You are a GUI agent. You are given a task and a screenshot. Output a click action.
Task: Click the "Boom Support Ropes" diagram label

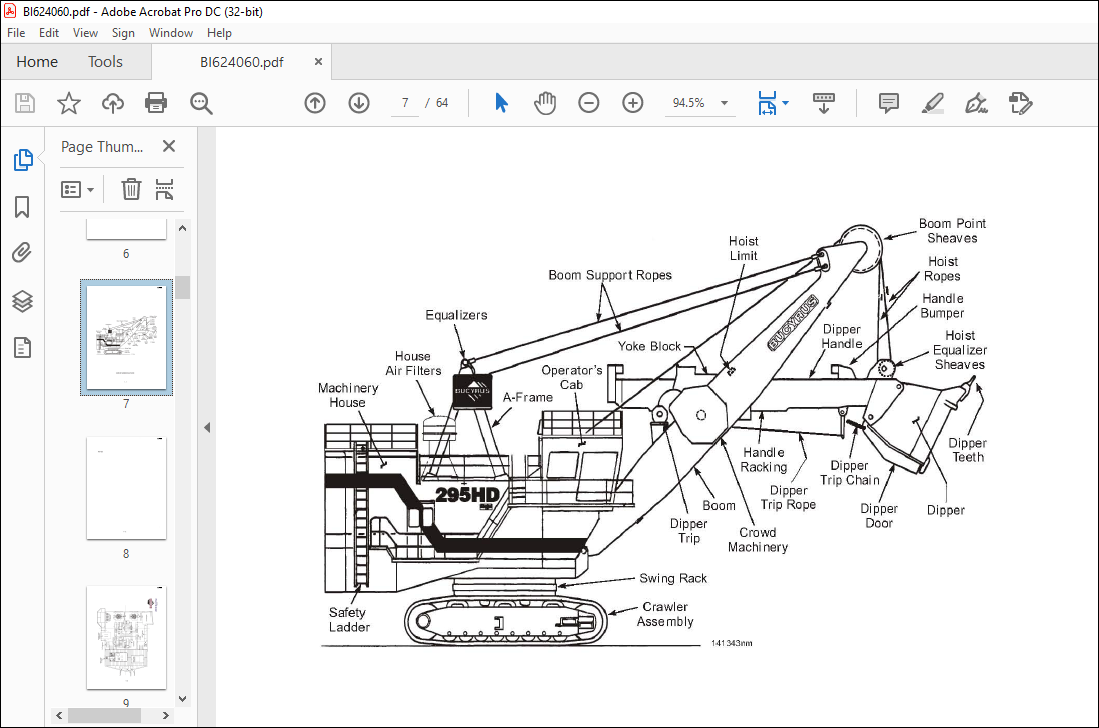click(x=610, y=275)
